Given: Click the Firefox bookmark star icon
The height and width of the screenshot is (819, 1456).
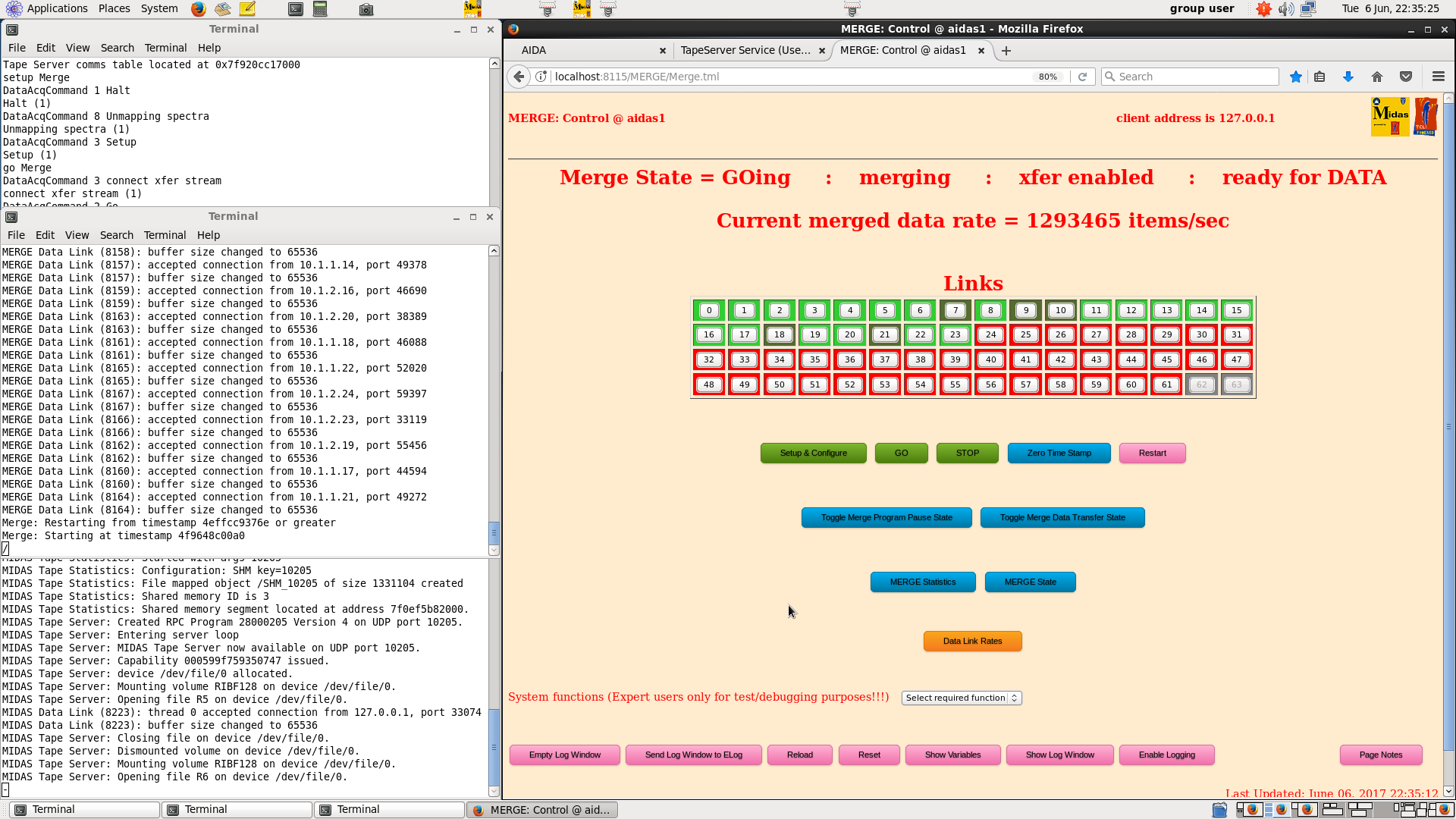Looking at the screenshot, I should pyautogui.click(x=1296, y=77).
